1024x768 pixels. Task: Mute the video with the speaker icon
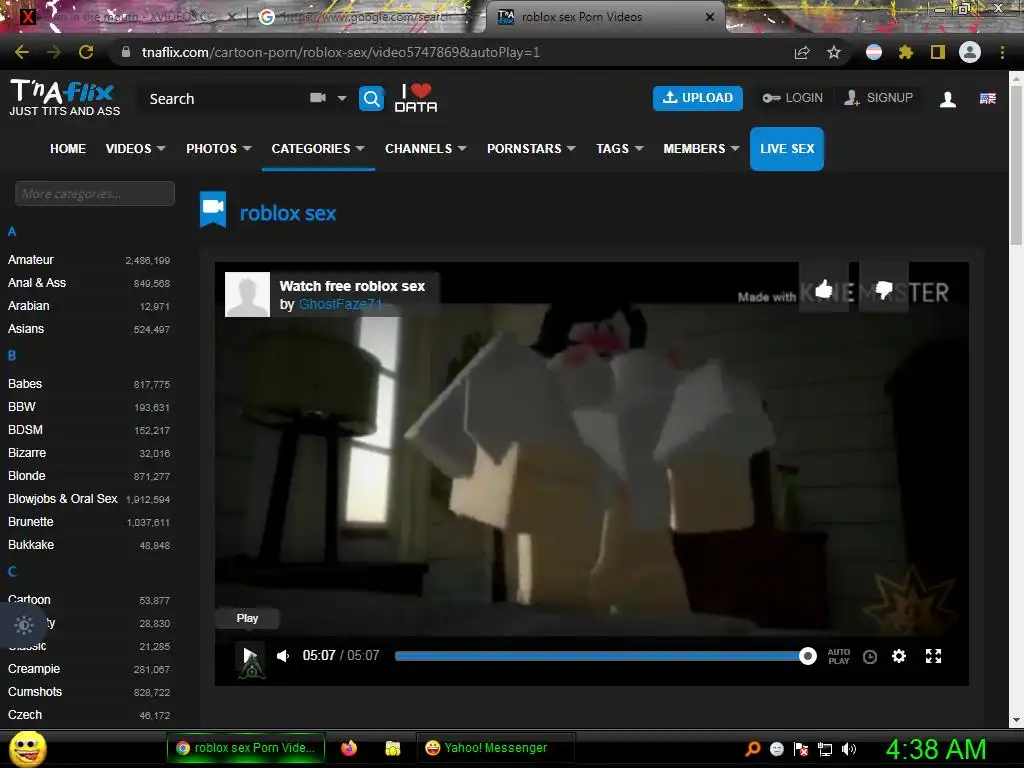[x=283, y=656]
